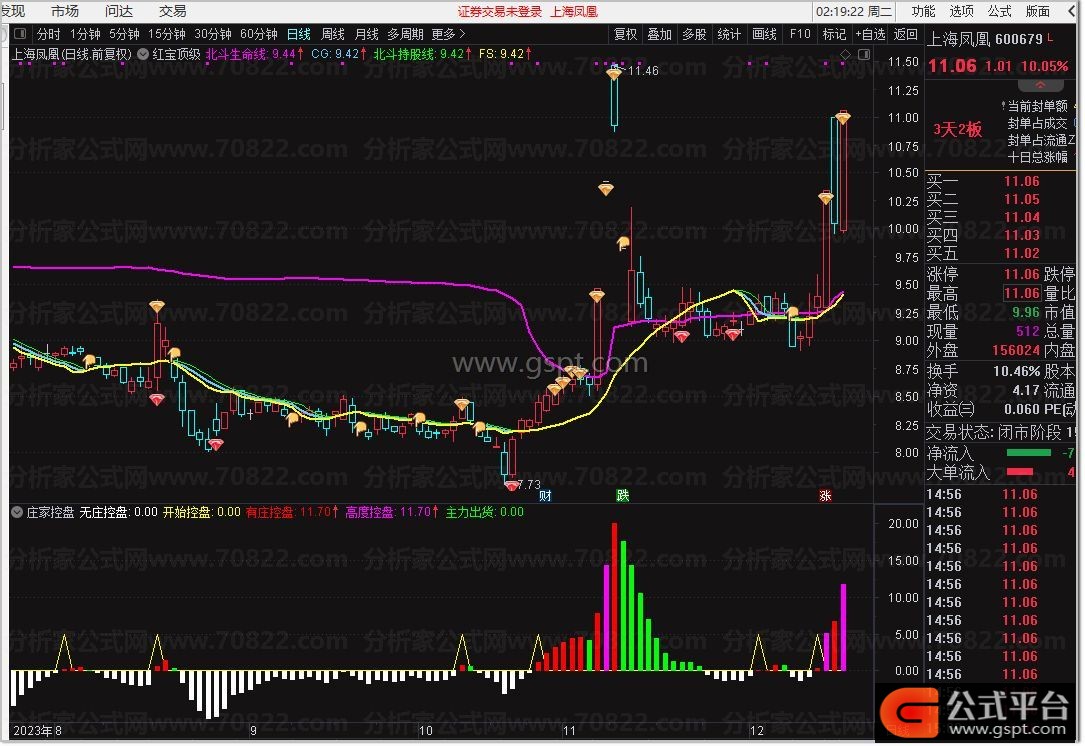The height and width of the screenshot is (746, 1085).
Task: Click the 大单流入 red flow bar
Action: (x=1020, y=472)
